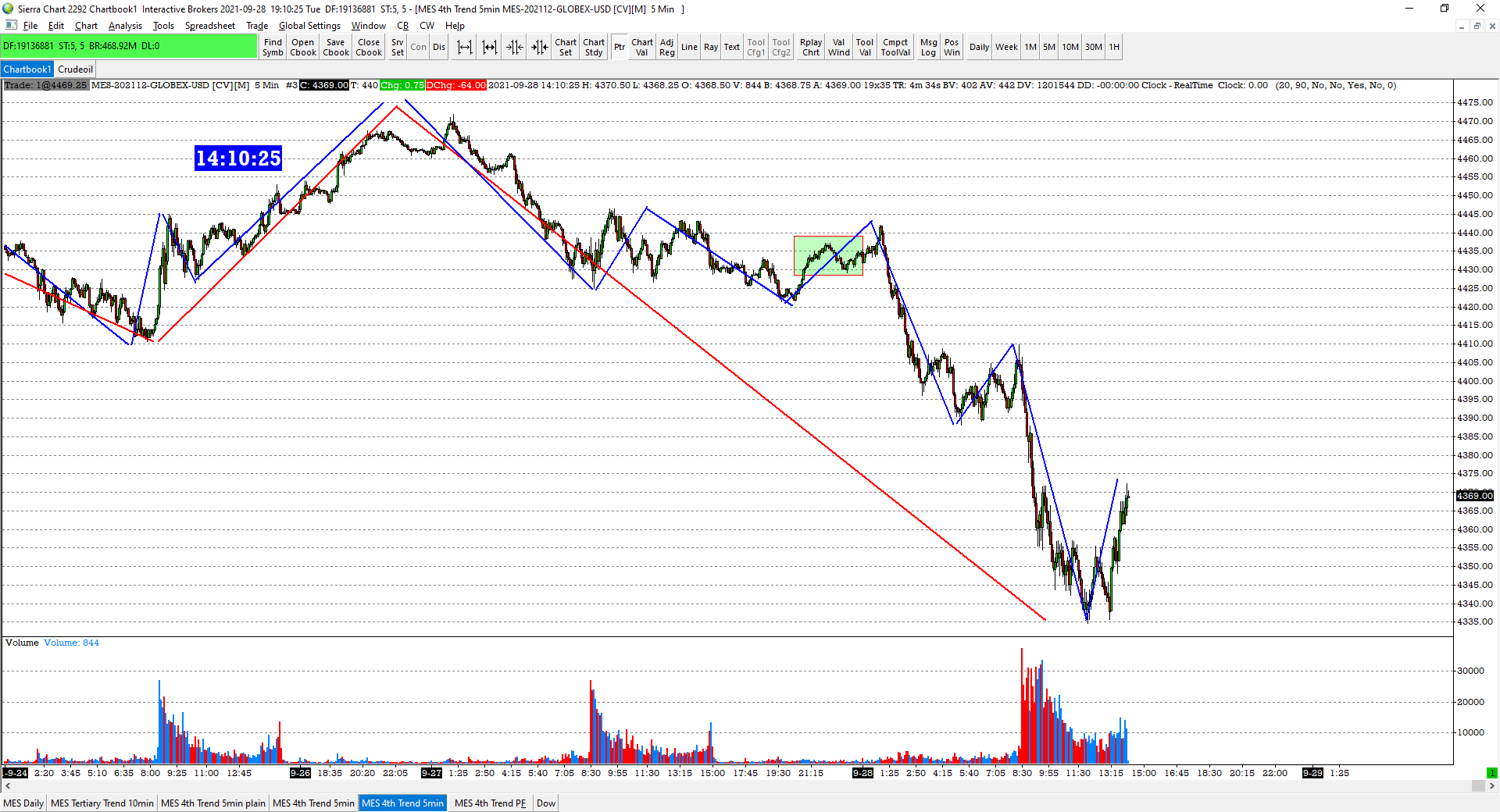Open the Window menu
This screenshot has width=1500, height=812.
(x=368, y=26)
